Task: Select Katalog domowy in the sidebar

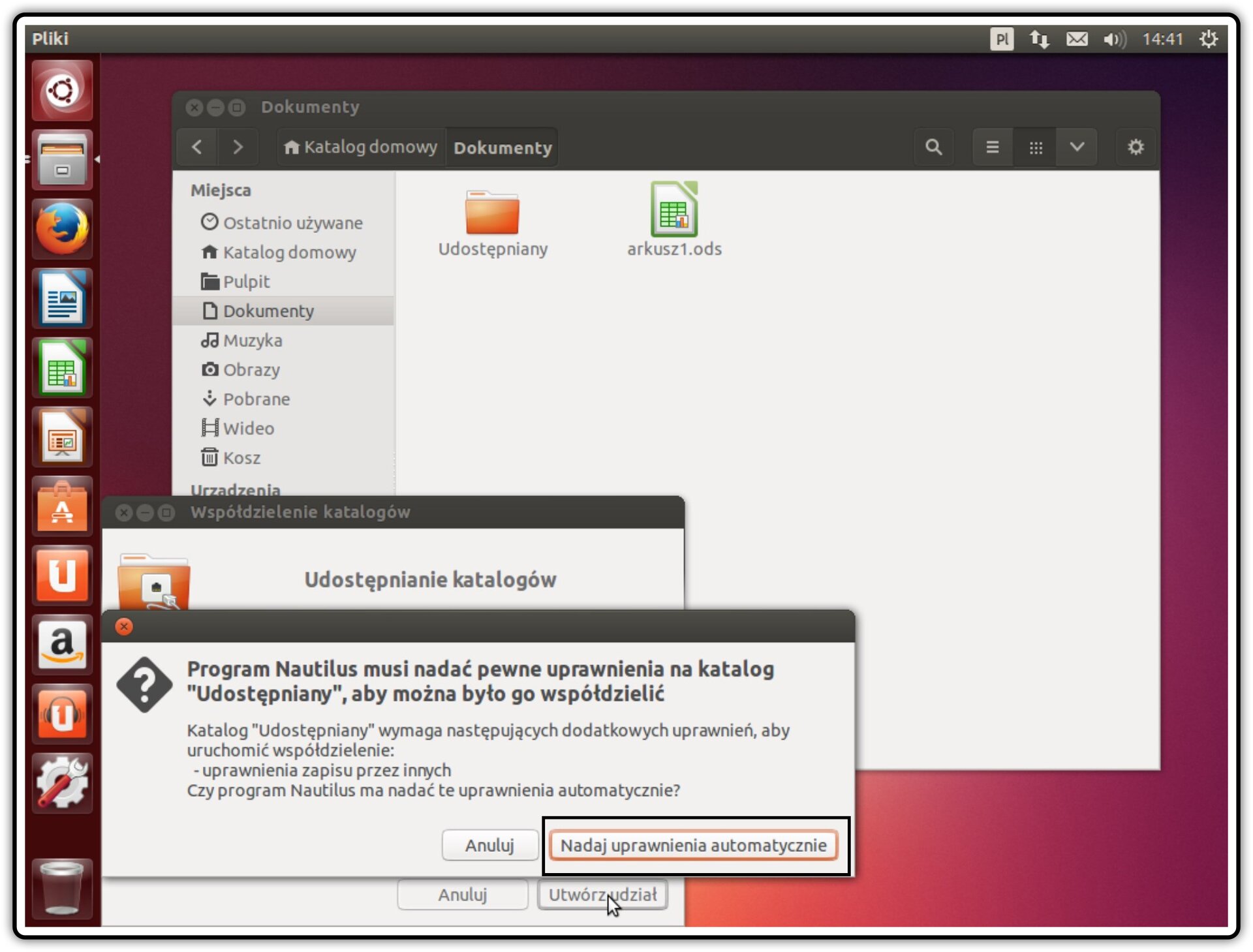Action: coord(283,253)
